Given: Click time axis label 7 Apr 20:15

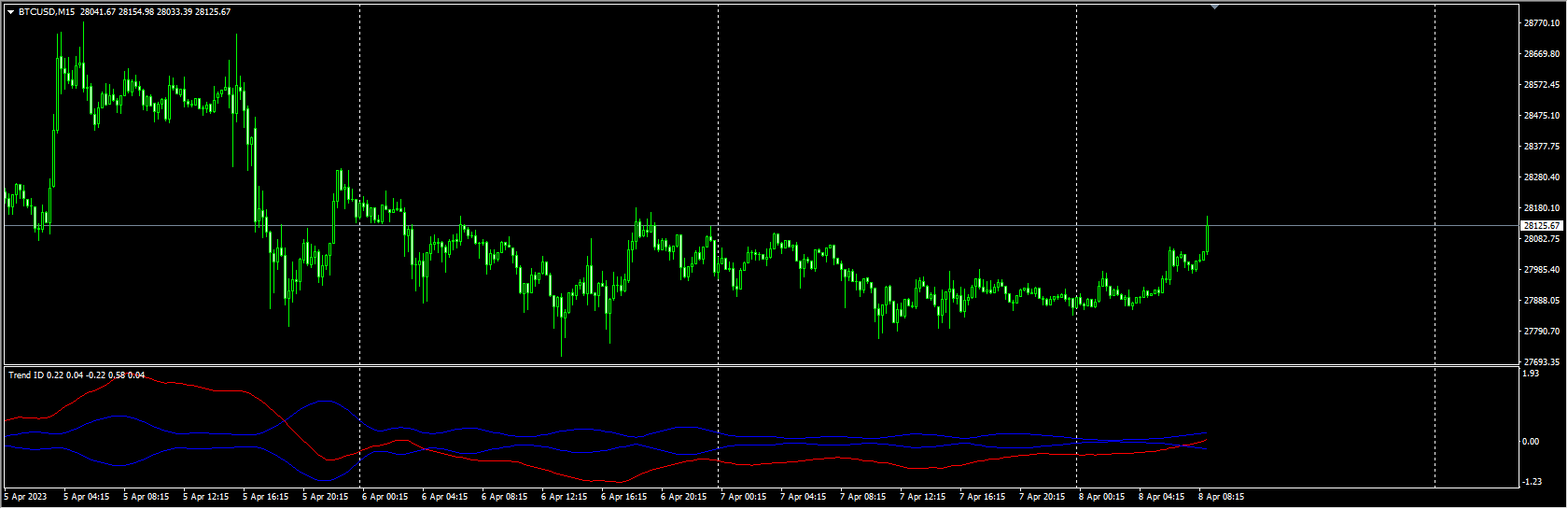Looking at the screenshot, I should pos(1043,497).
